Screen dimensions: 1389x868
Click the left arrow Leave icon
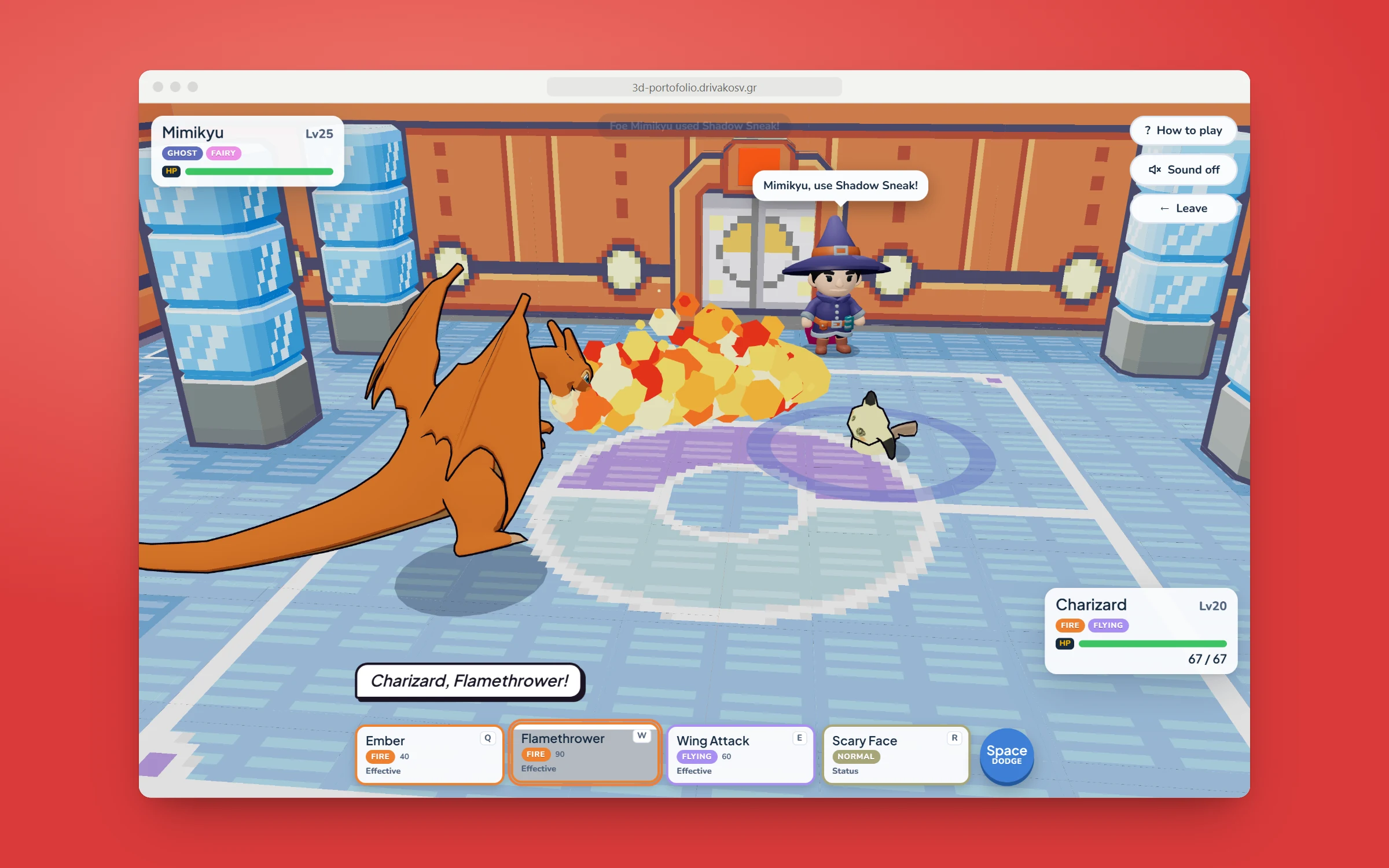pos(1164,208)
